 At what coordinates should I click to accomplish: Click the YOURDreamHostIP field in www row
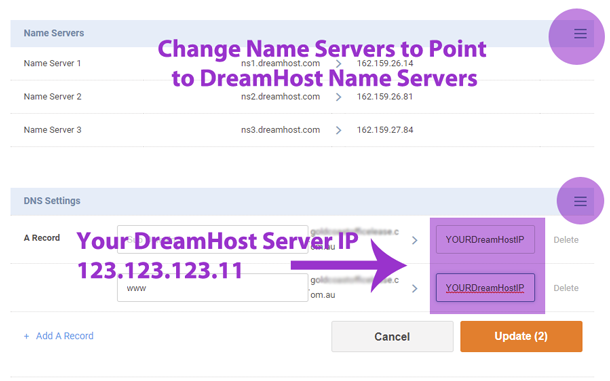tap(485, 288)
